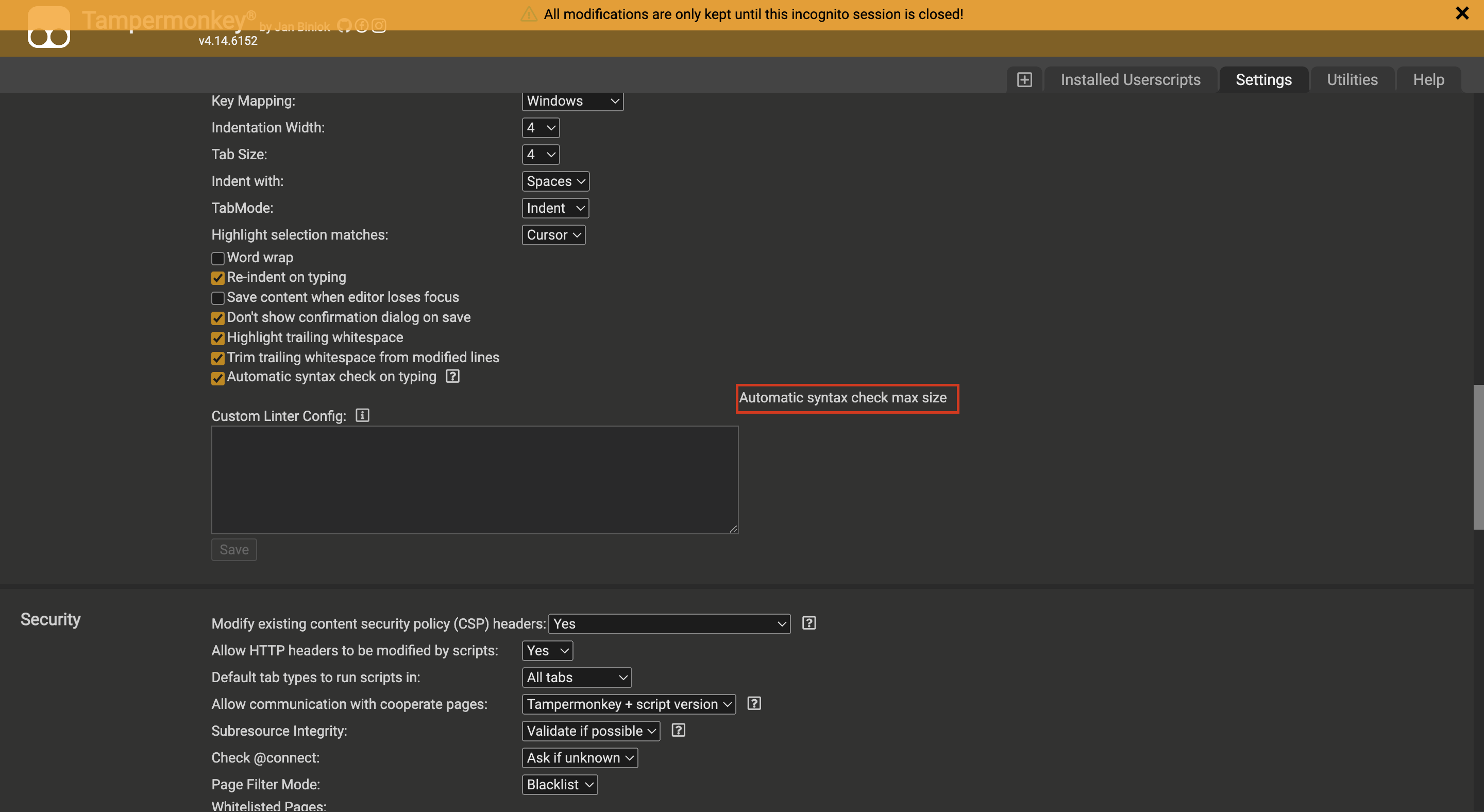1484x812 pixels.
Task: Open the Key Mapping dropdown
Action: click(x=572, y=101)
